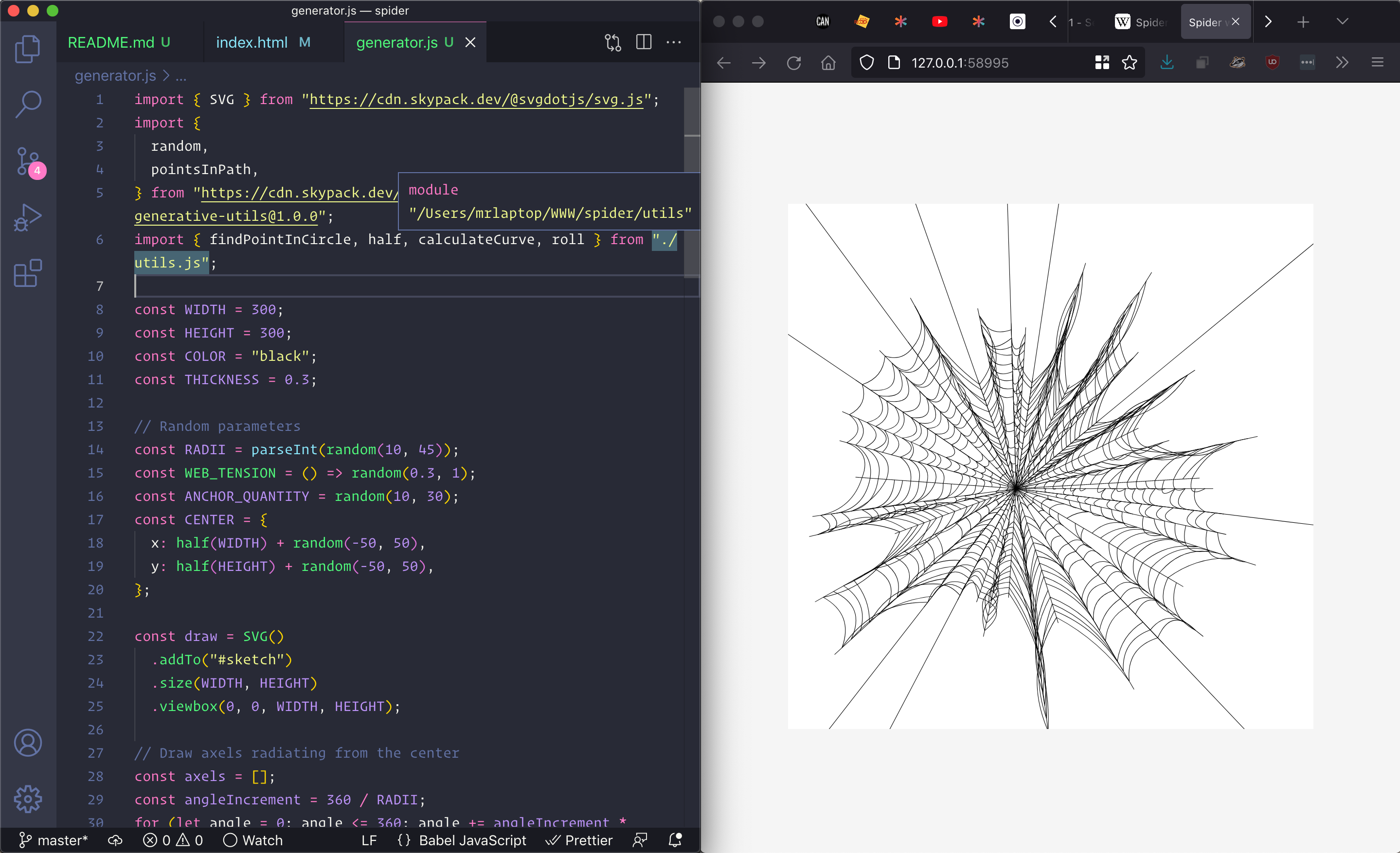
Task: Expand the more tools overflow chevrons
Action: (1342, 62)
